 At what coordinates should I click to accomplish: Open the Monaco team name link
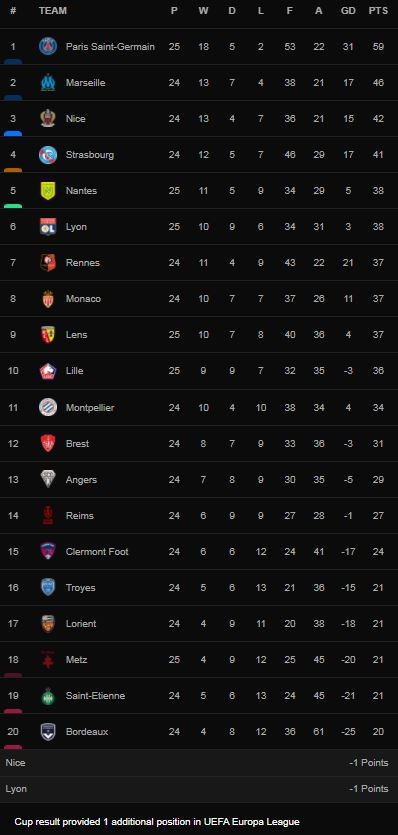tap(83, 299)
